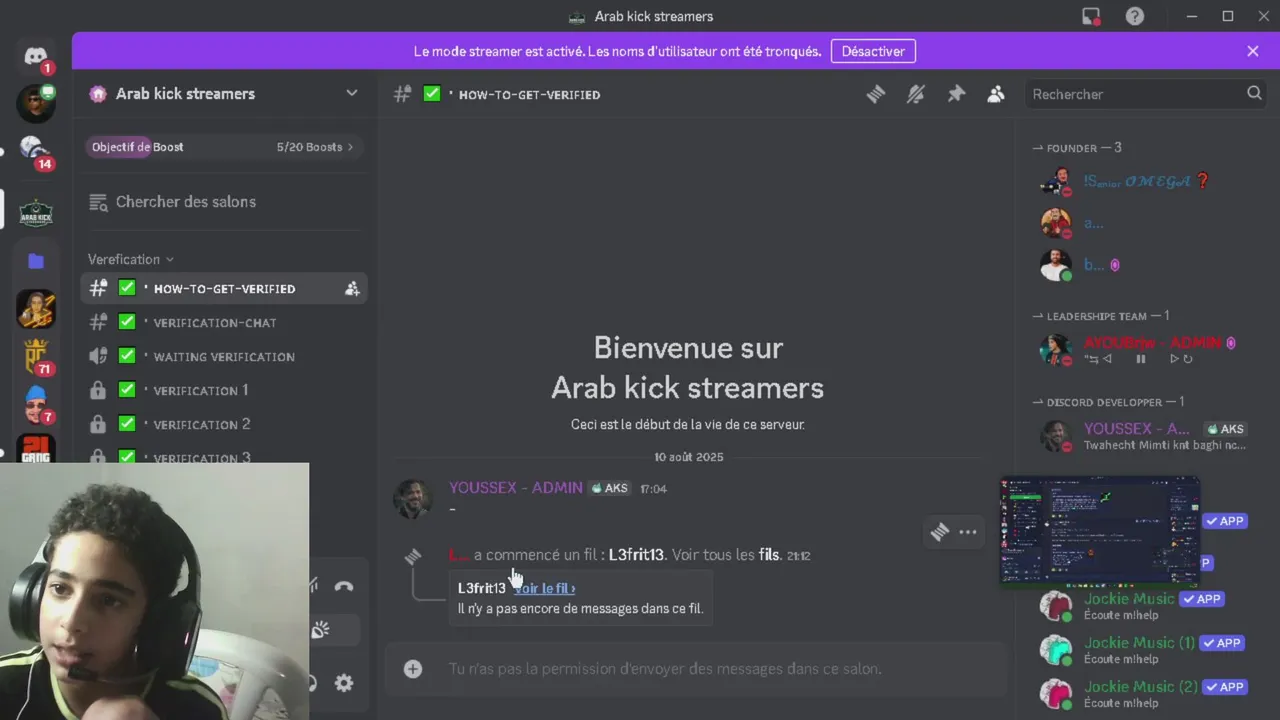This screenshot has width=1280, height=720.
Task: Click the plus attachment icon in message bar
Action: pyautogui.click(x=413, y=669)
